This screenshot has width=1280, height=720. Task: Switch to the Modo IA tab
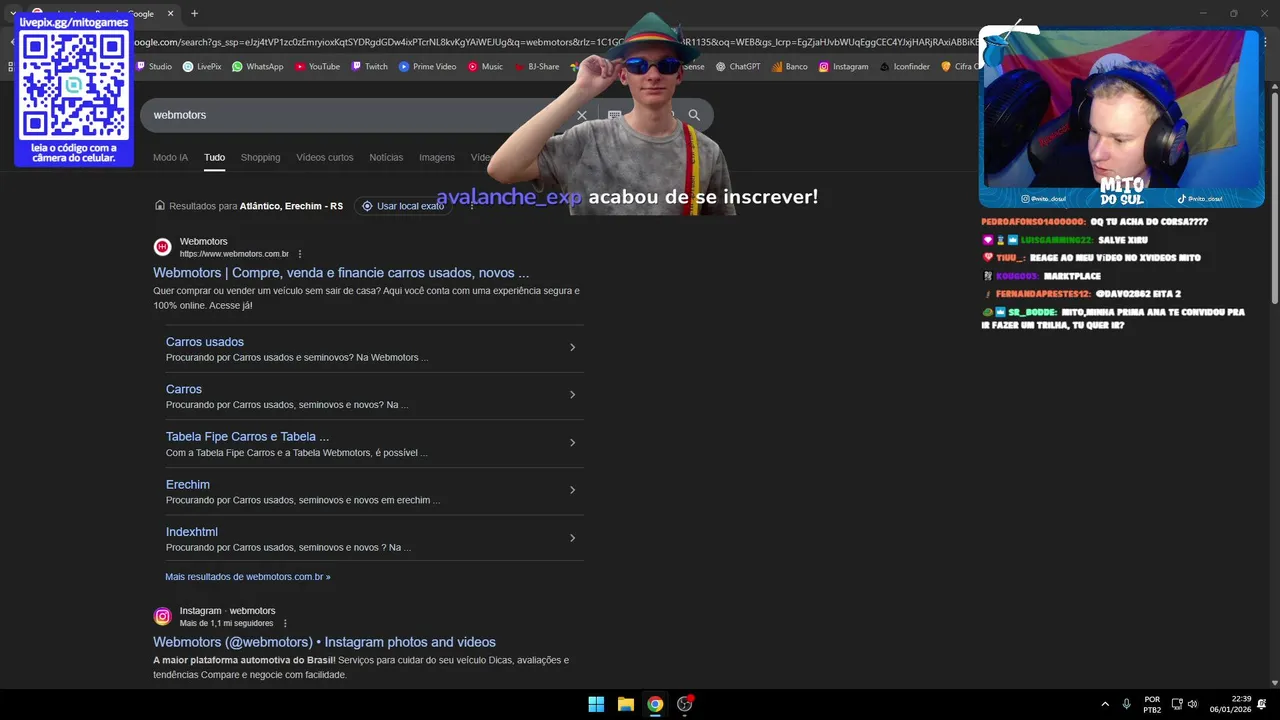click(170, 157)
